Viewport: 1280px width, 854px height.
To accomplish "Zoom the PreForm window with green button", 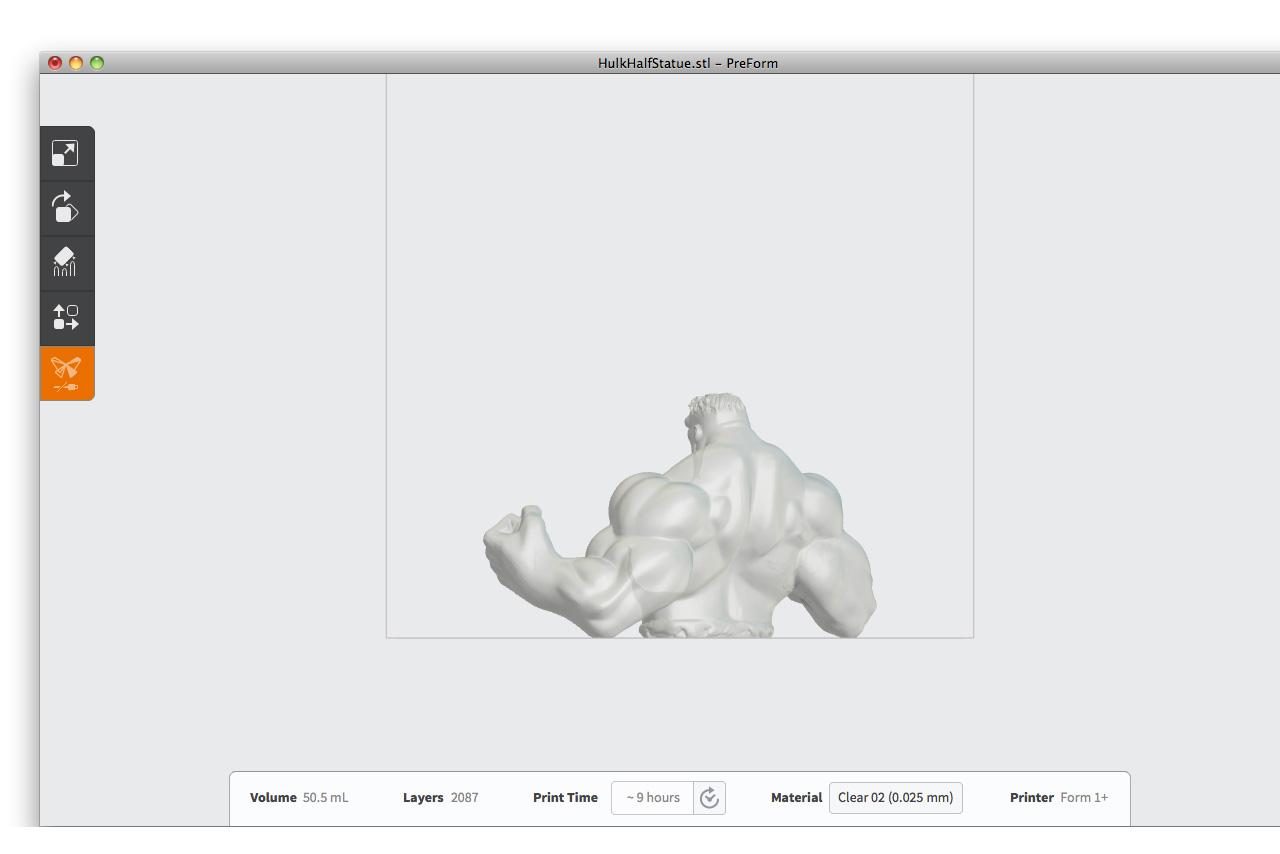I will tap(97, 63).
